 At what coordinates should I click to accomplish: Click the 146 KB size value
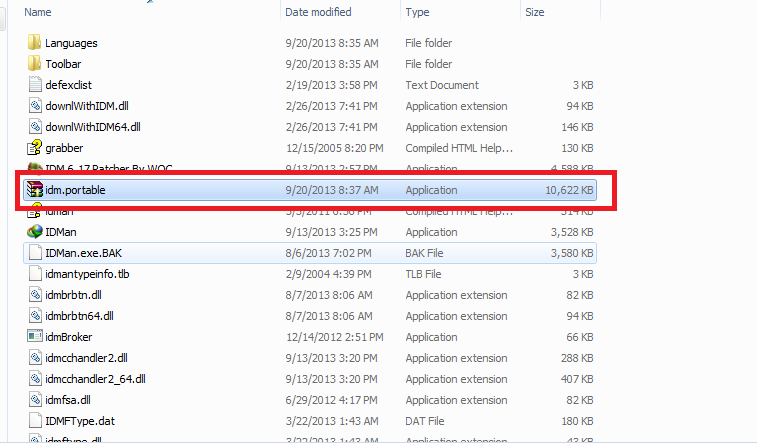577,127
